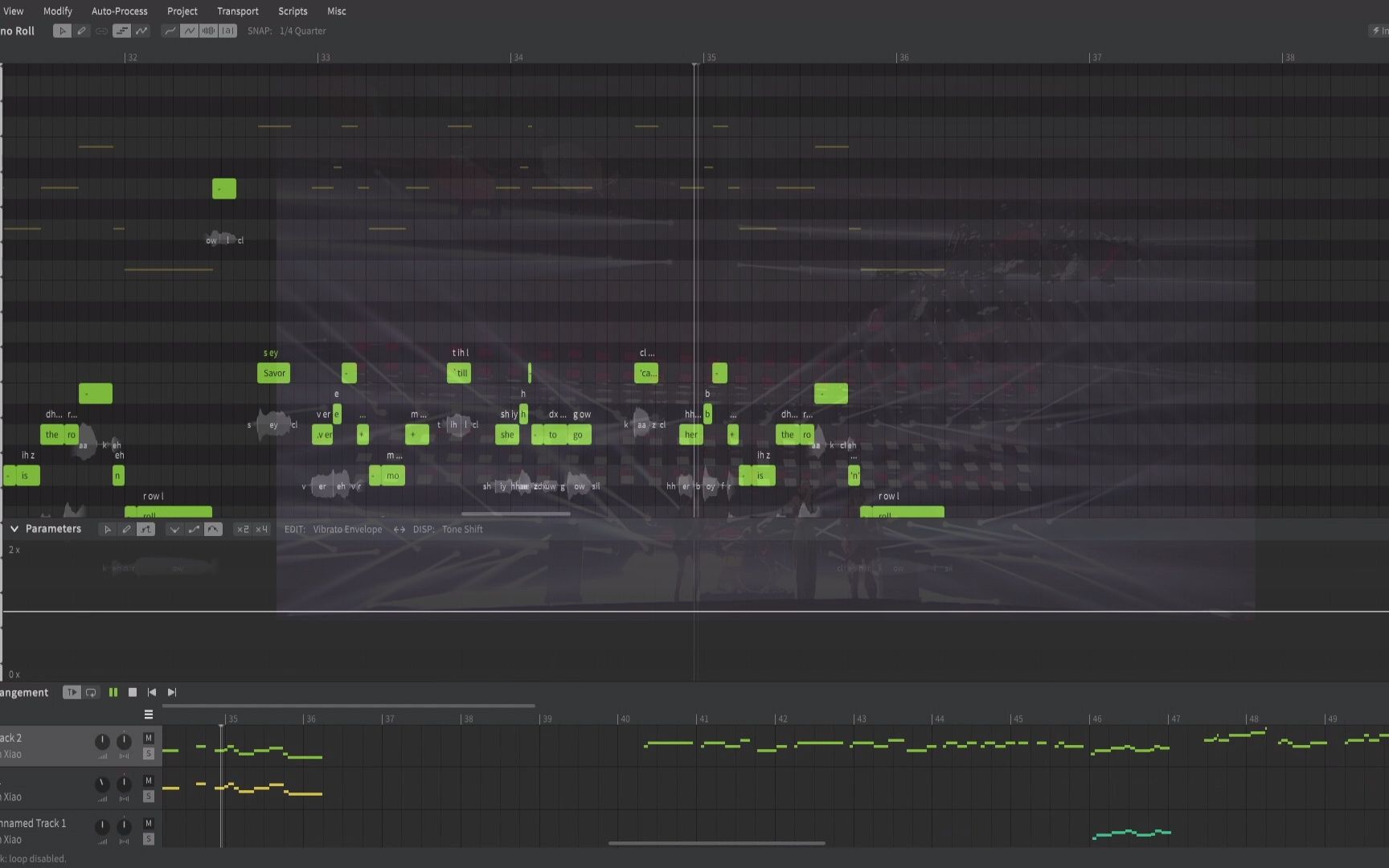Toggle phoneme display |a| icon
1389x868 pixels.
pyautogui.click(x=228, y=31)
